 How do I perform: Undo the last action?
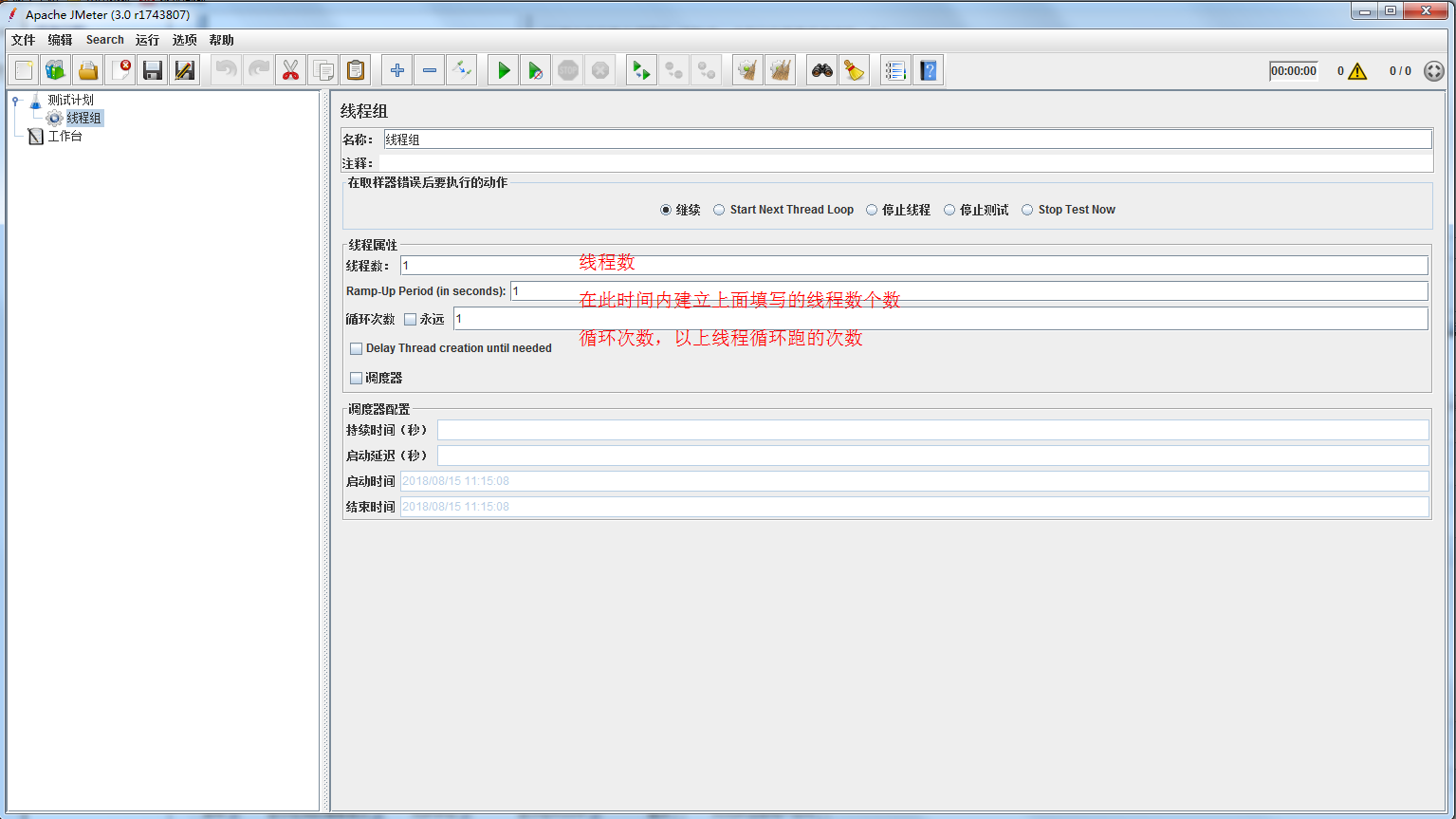226,70
